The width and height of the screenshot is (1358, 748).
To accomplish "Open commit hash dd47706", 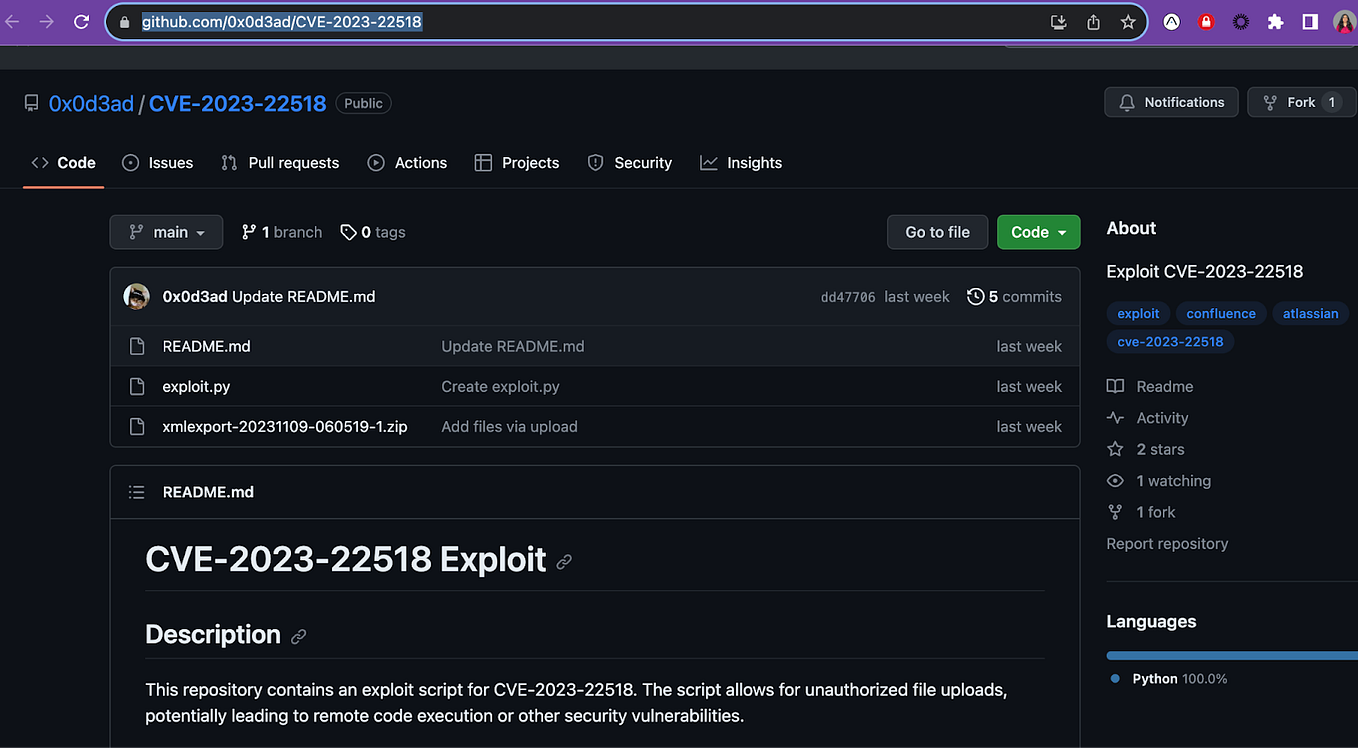I will pos(848,297).
